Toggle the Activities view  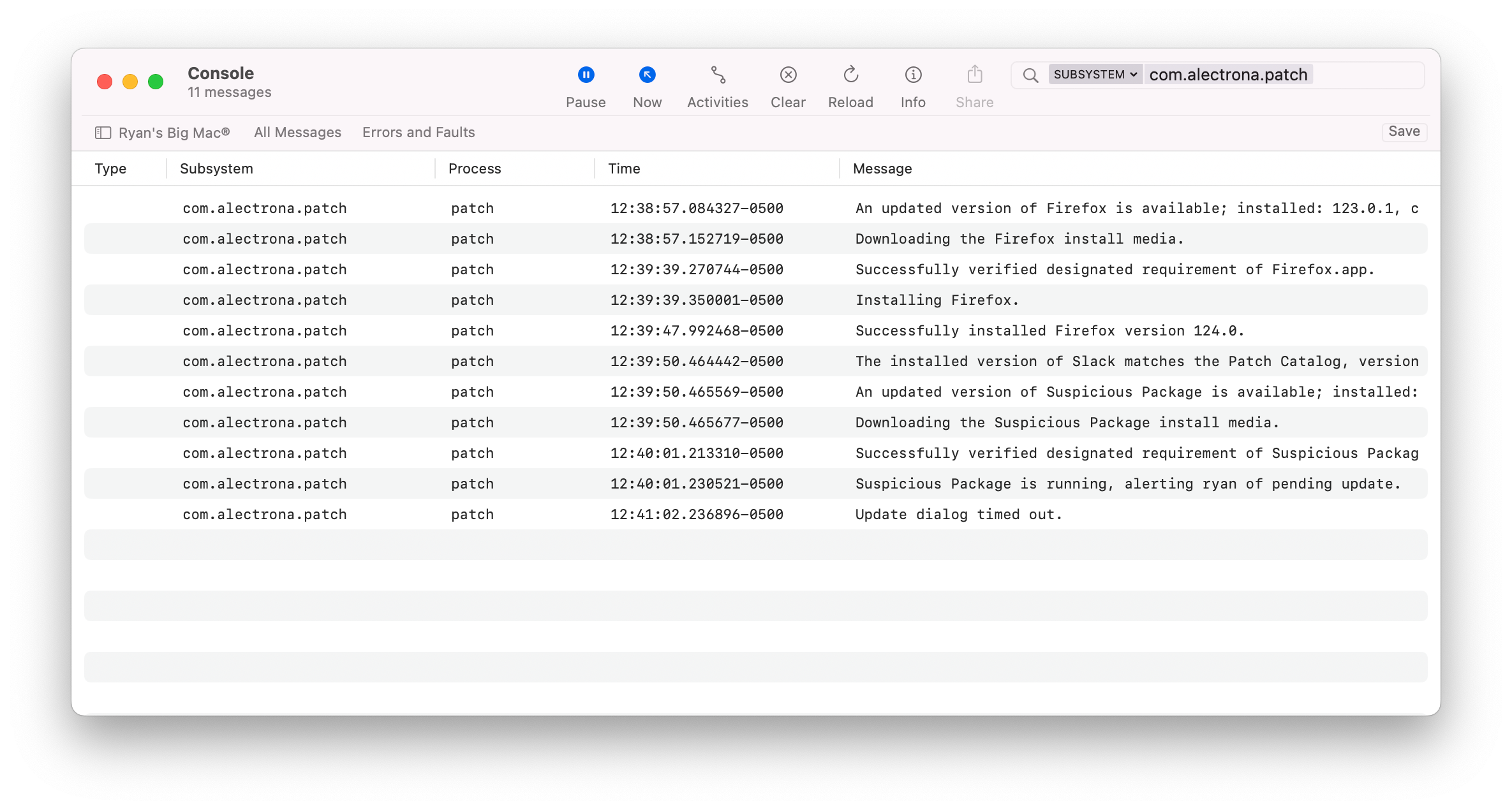[x=718, y=75]
